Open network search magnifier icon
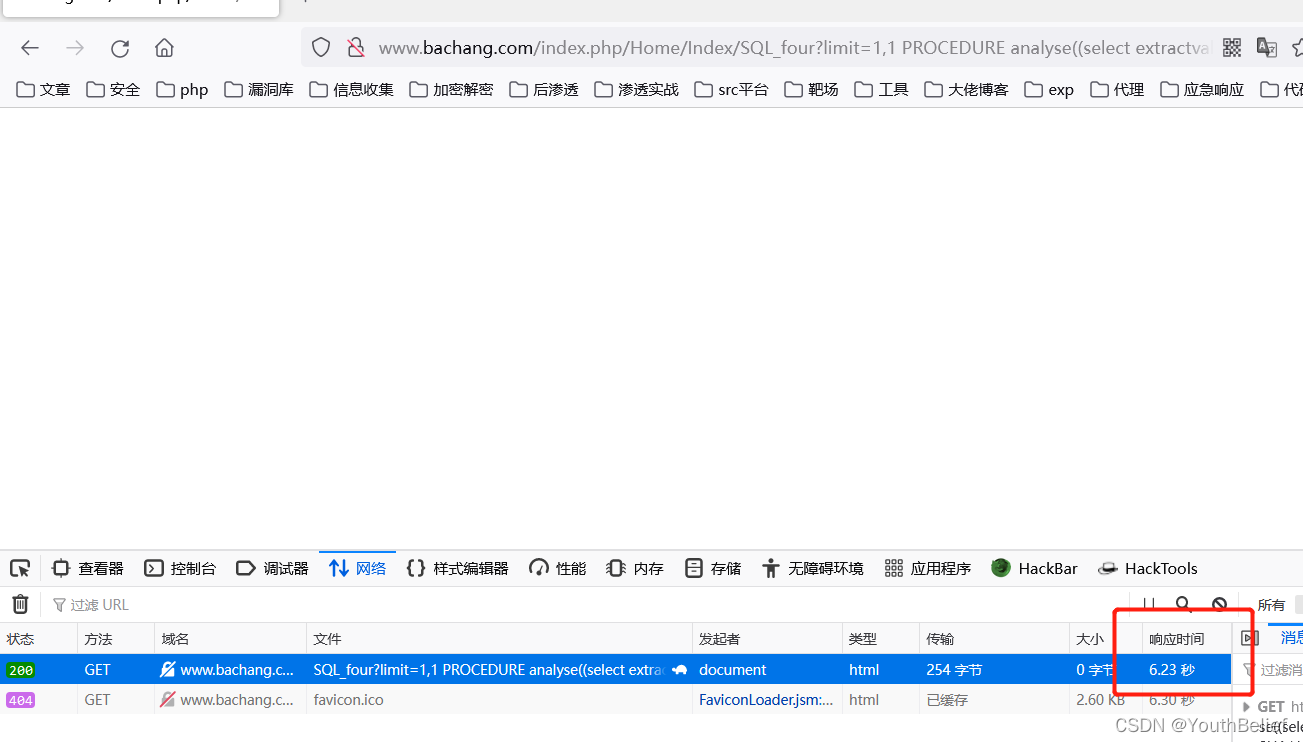Screen dimensions: 1303x742 1183,604
